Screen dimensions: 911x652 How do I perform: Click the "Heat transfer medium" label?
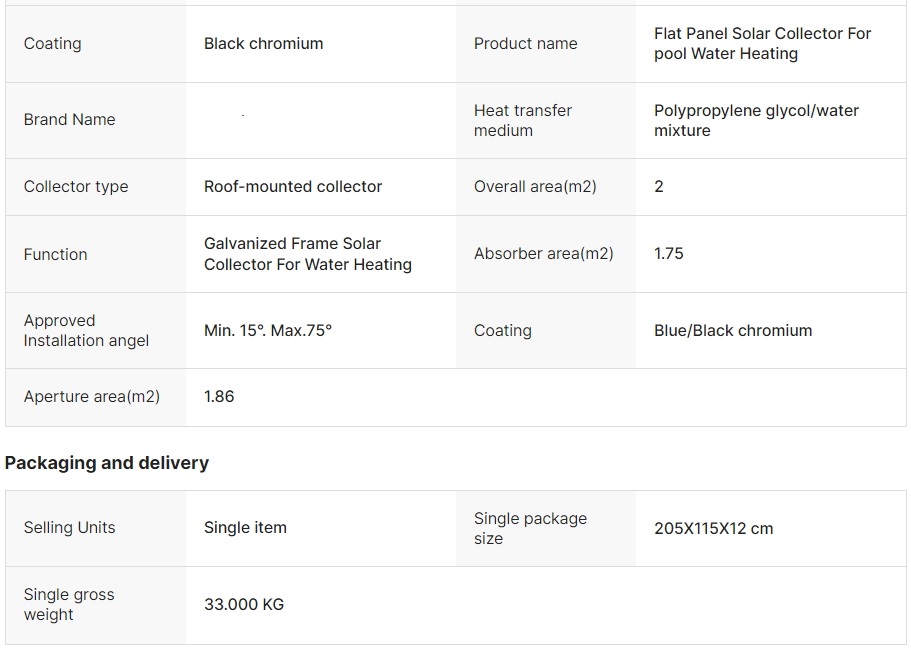(x=522, y=121)
